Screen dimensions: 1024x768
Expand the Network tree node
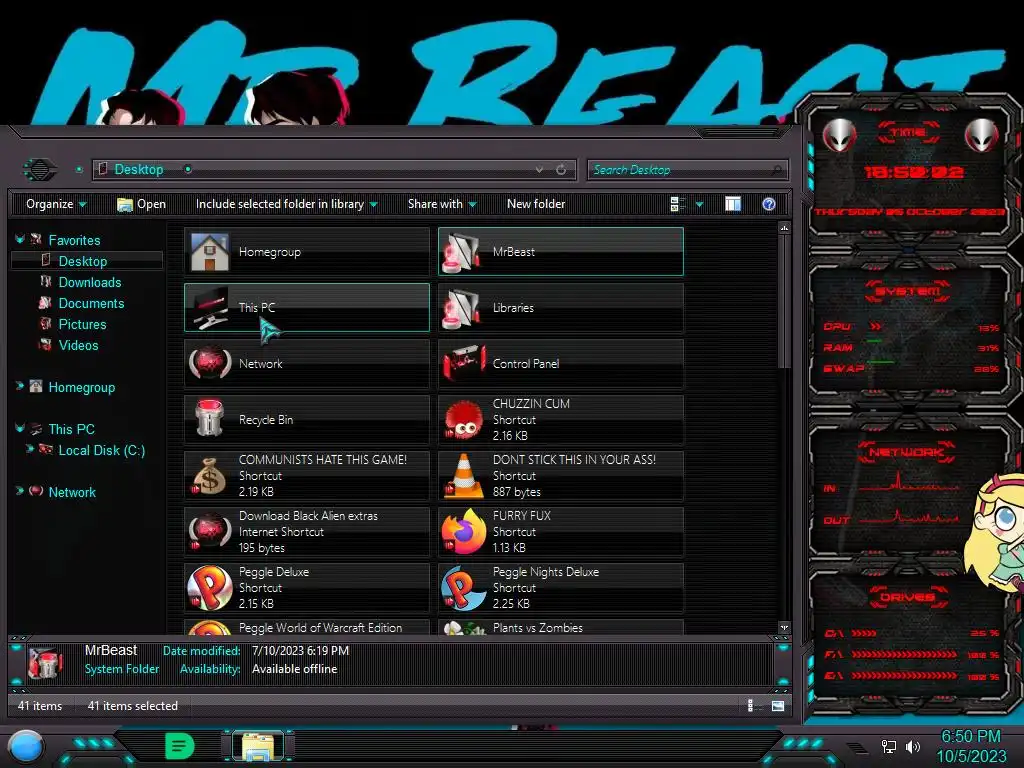point(20,490)
